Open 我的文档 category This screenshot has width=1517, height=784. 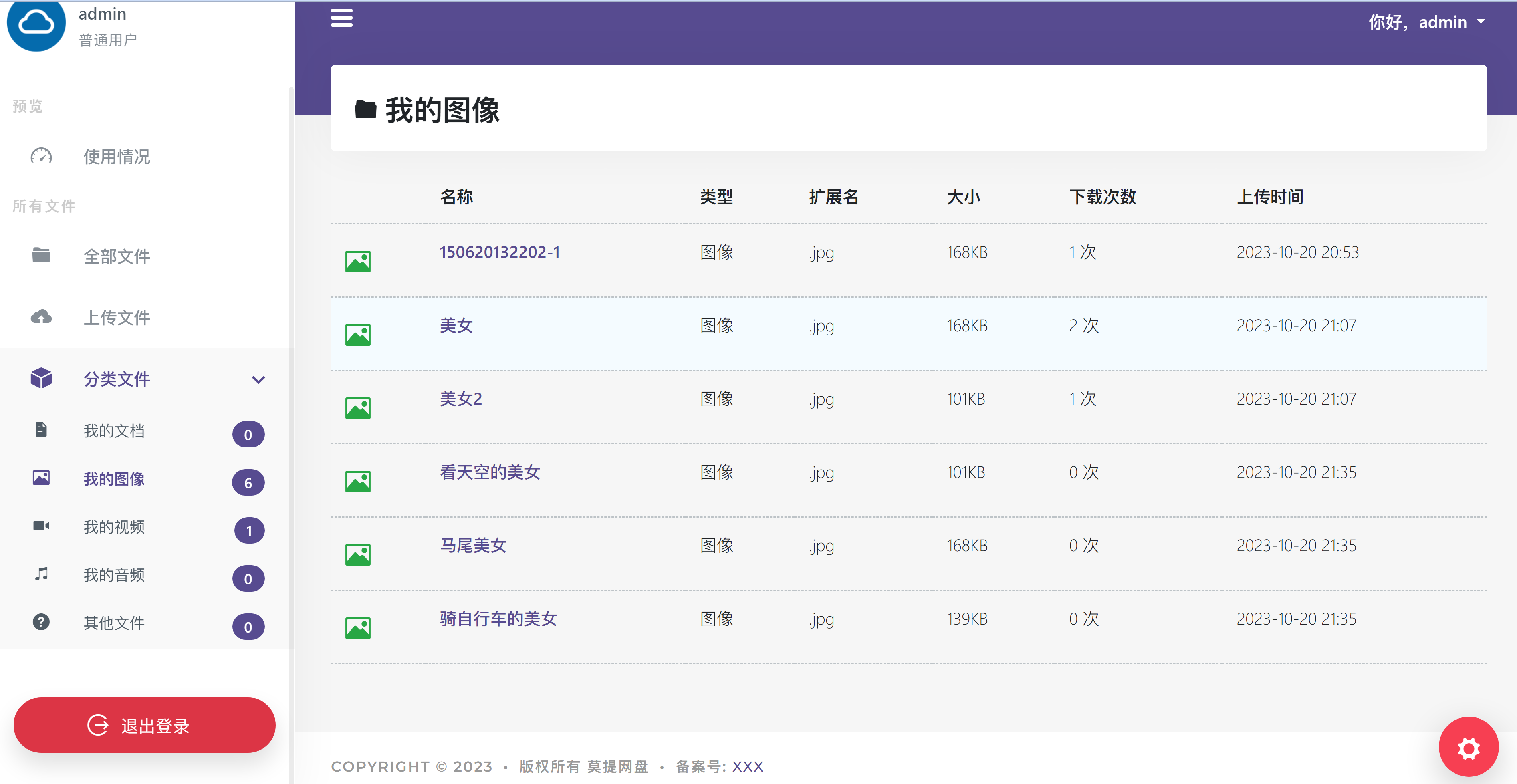[114, 431]
